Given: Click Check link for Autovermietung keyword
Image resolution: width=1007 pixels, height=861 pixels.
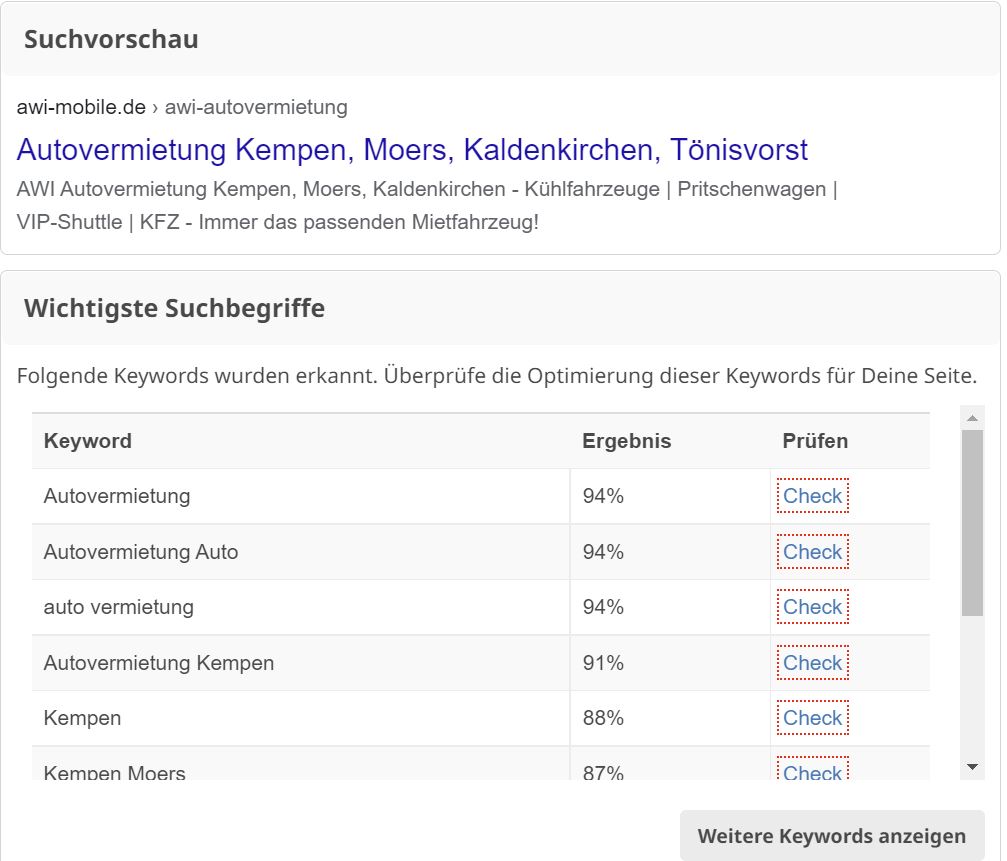Looking at the screenshot, I should pos(812,496).
